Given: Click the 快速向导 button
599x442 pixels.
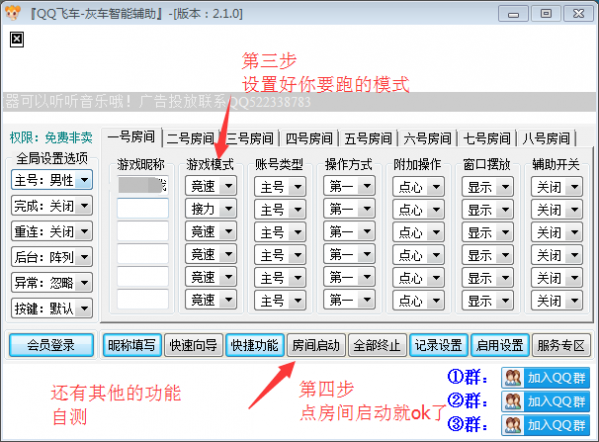Looking at the screenshot, I should pyautogui.click(x=193, y=345).
